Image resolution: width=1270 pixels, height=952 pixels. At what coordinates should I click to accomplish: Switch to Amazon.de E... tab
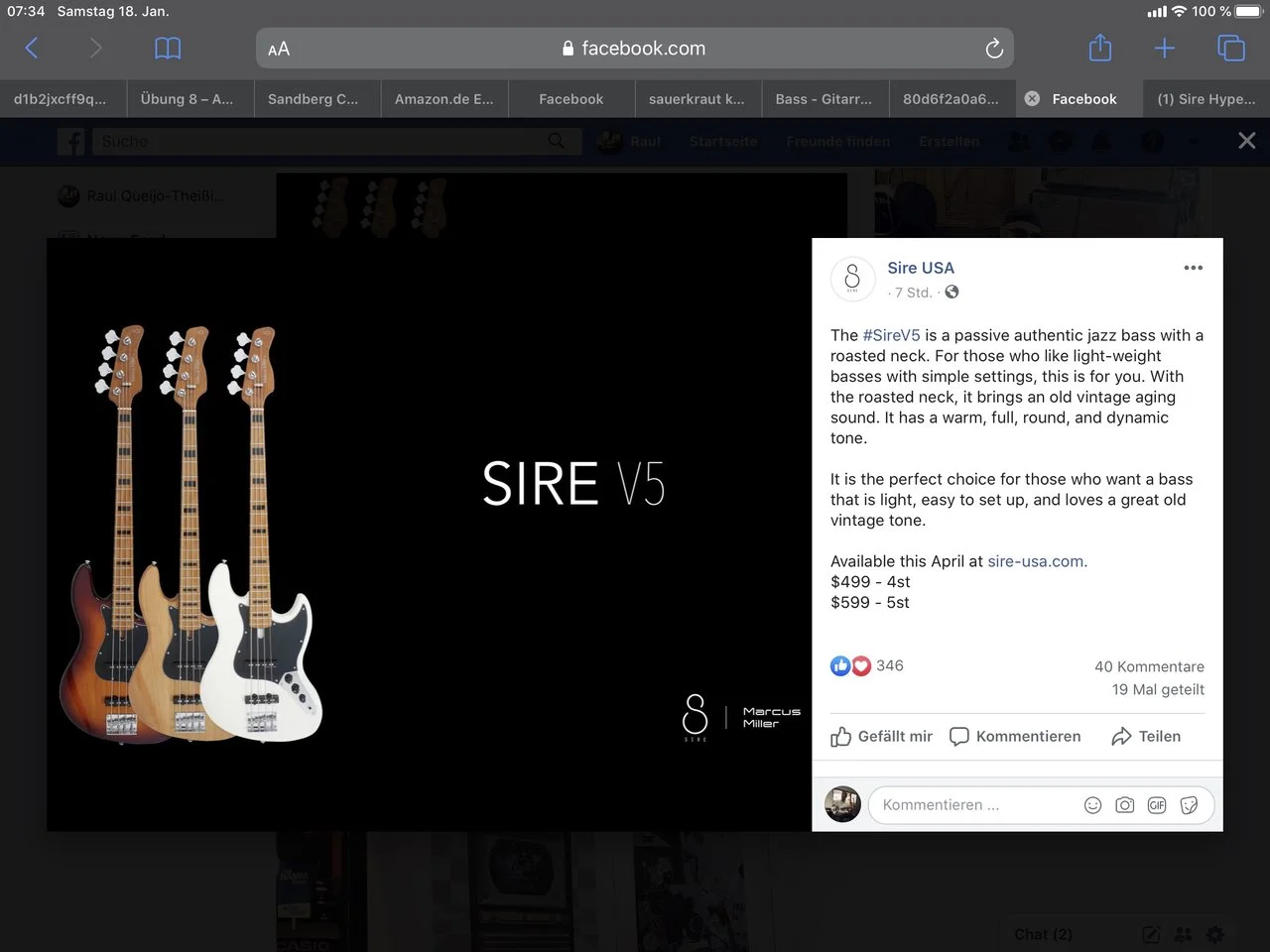[x=444, y=99]
